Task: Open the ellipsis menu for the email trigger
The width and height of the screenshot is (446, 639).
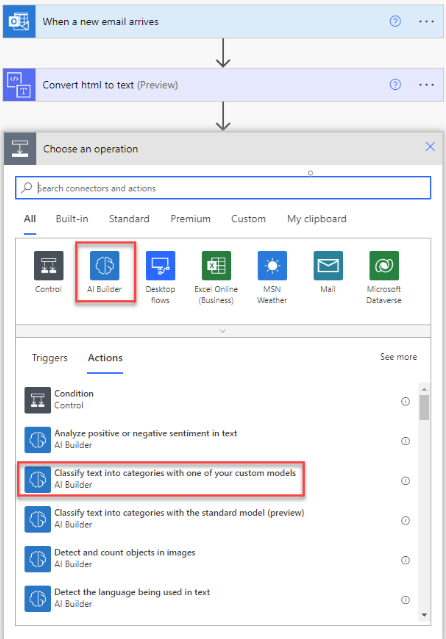Action: point(426,21)
